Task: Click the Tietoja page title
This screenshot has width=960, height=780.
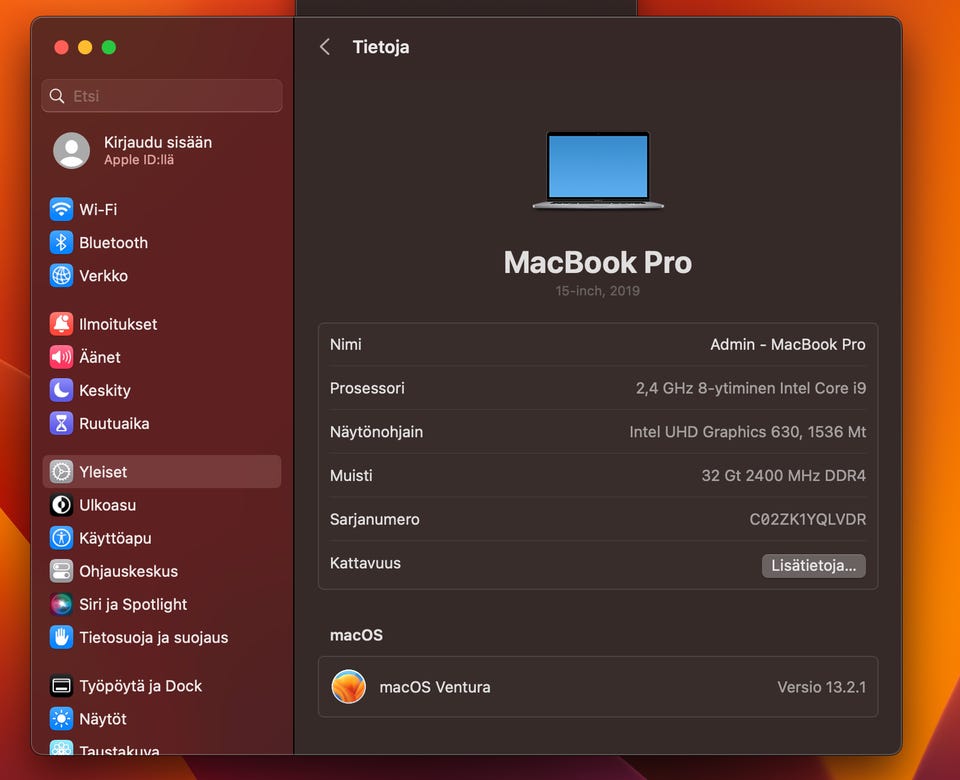Action: (381, 47)
